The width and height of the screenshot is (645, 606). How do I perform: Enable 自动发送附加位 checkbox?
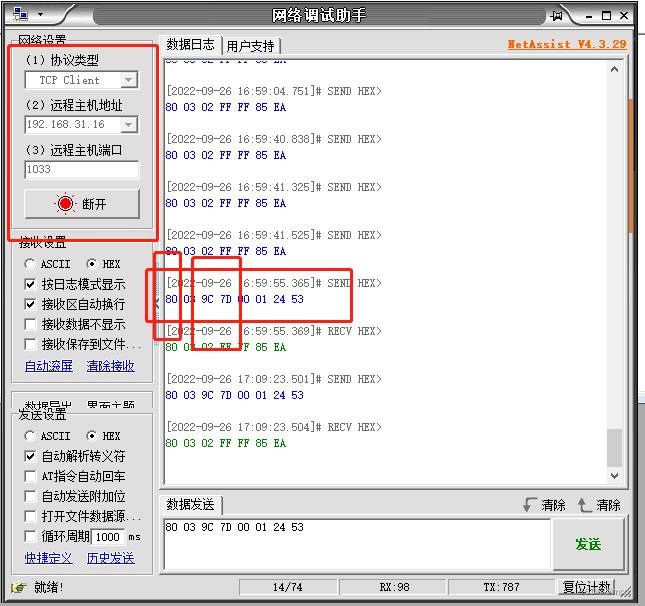coord(30,497)
